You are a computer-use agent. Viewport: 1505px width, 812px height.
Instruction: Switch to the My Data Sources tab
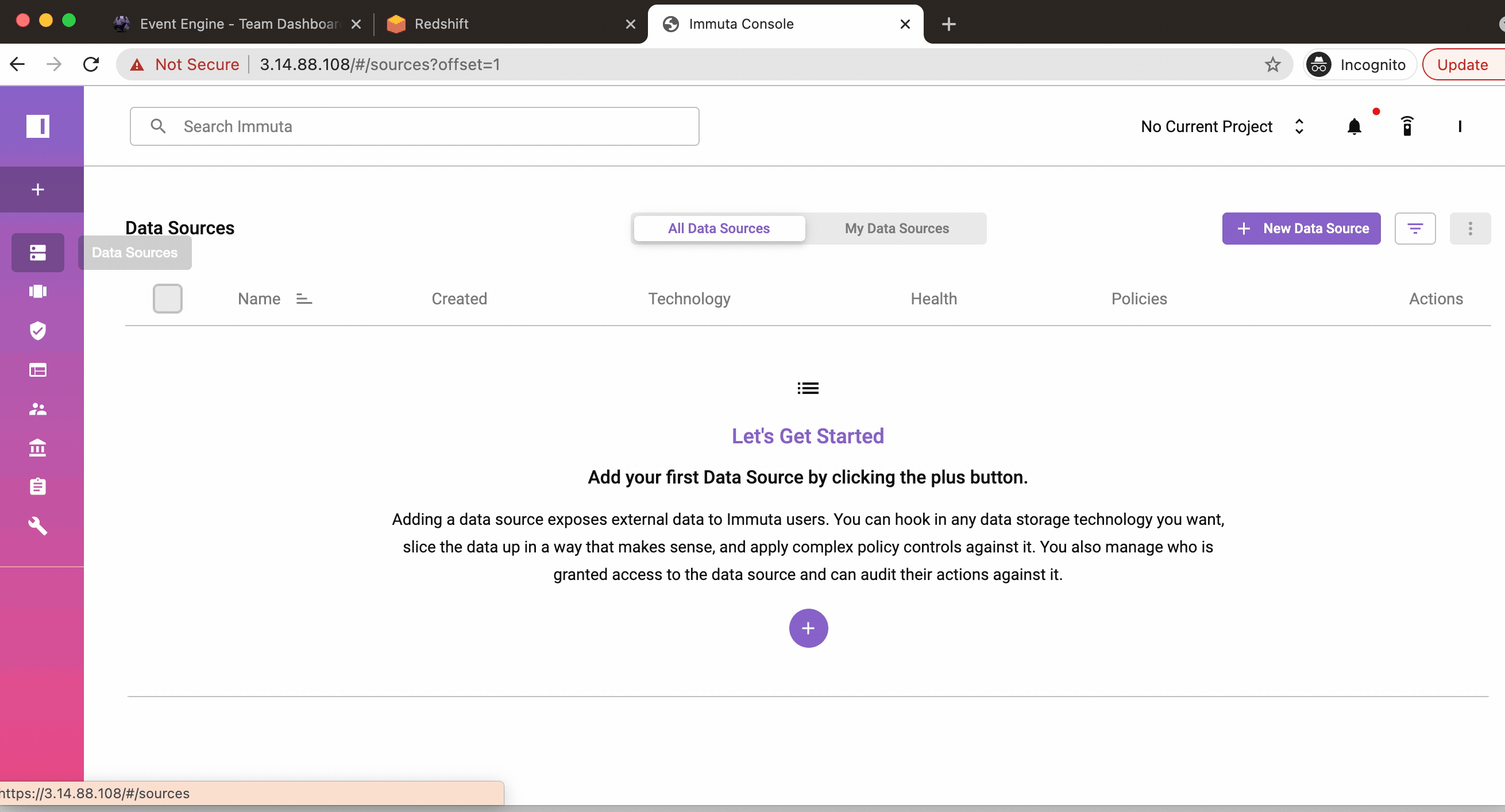[897, 229]
